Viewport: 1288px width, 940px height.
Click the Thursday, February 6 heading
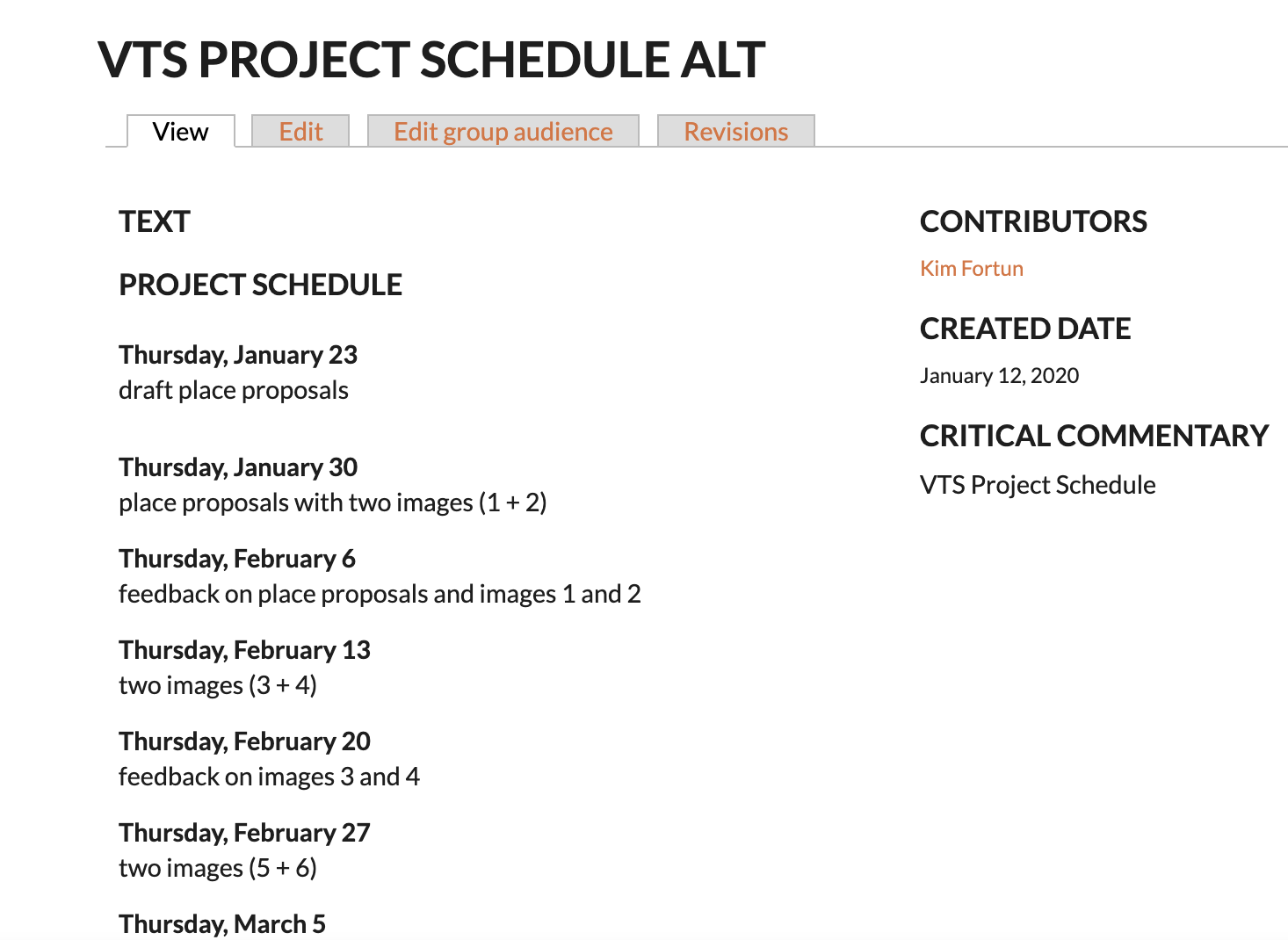click(237, 559)
